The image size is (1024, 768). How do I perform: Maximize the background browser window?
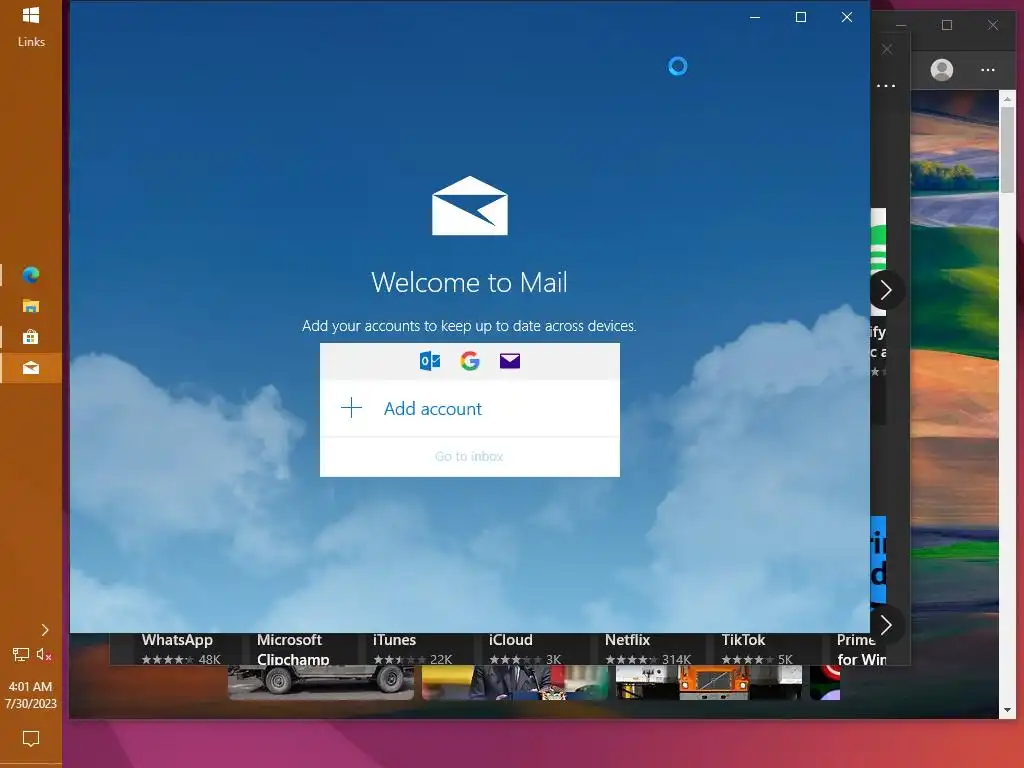tap(947, 25)
